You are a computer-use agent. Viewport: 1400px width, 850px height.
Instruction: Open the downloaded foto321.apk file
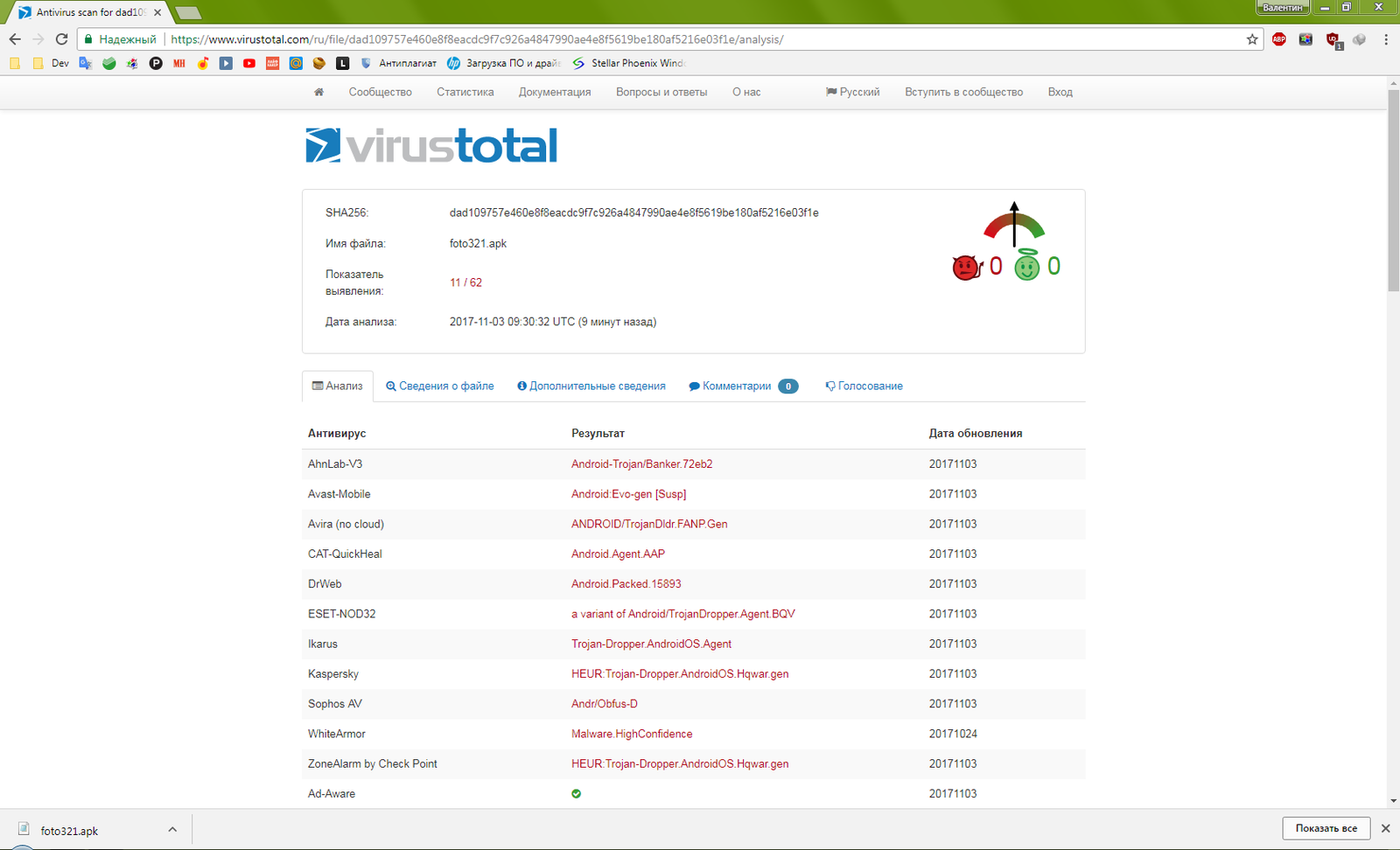point(69,831)
